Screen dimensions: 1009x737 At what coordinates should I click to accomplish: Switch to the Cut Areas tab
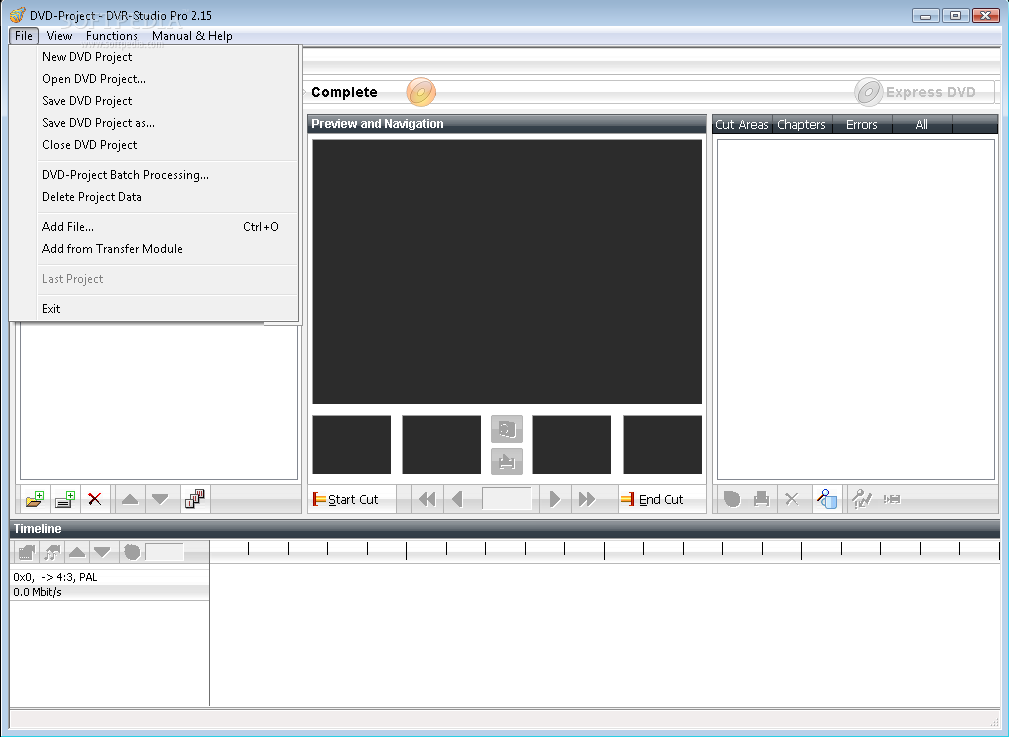pos(742,124)
